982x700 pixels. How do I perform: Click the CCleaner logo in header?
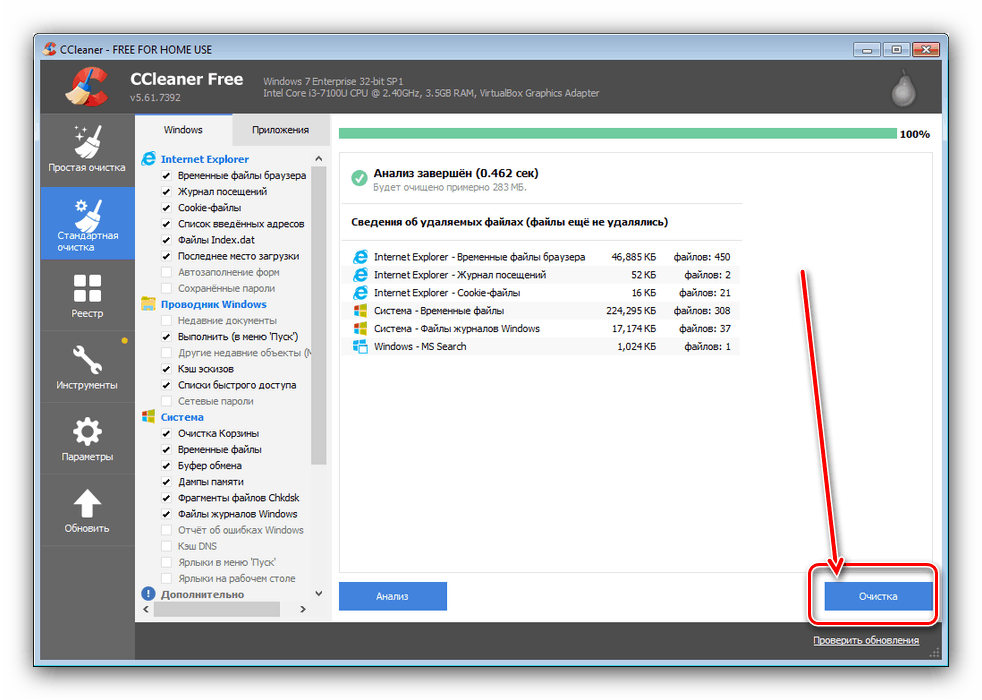tap(88, 86)
